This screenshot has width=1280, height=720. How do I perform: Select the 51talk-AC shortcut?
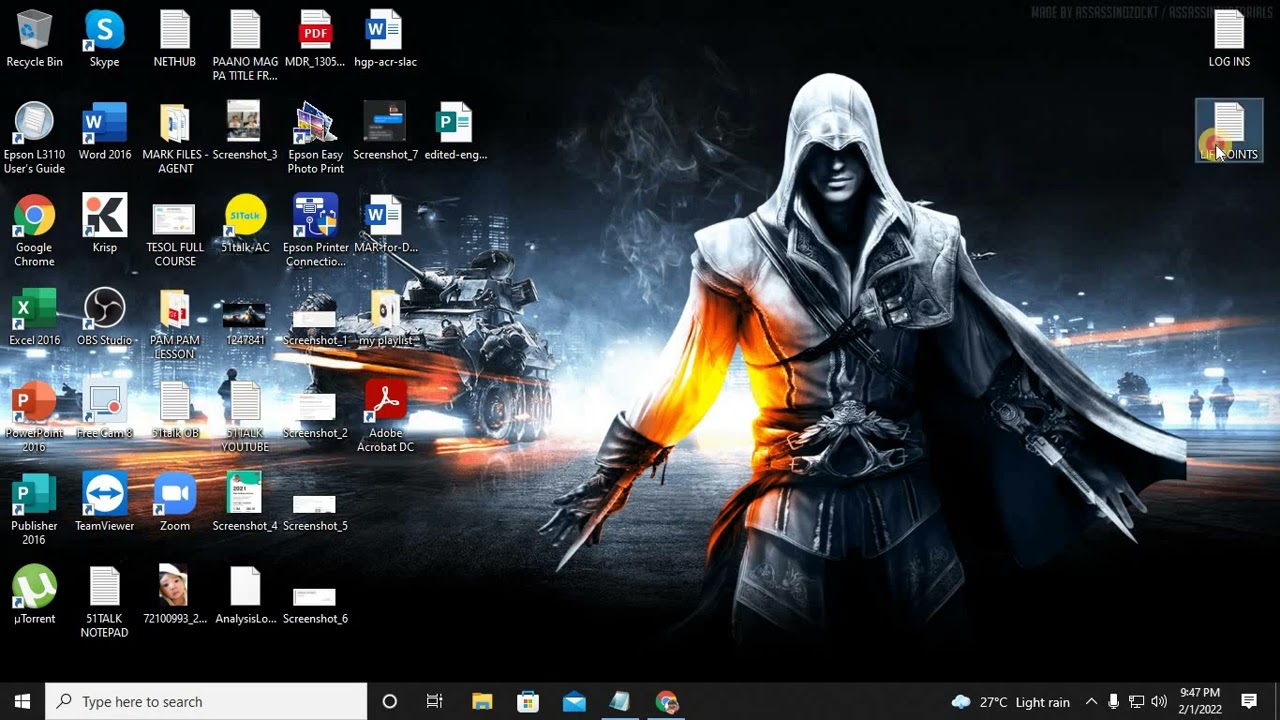245,225
